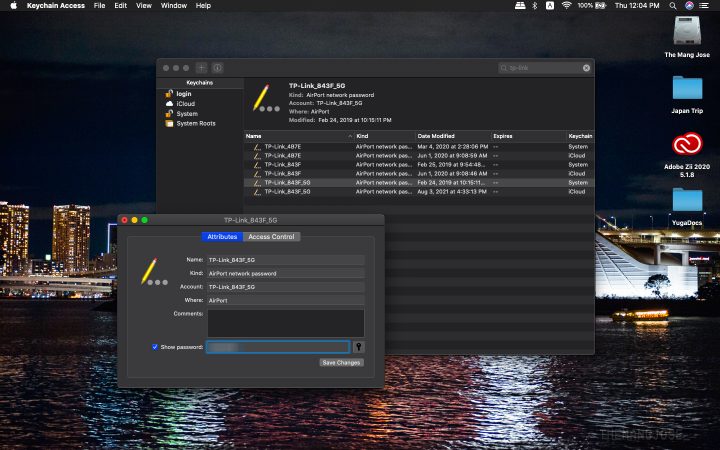Clear the tp-link search with the x icon
Viewport: 720px width, 450px height.
[x=586, y=68]
